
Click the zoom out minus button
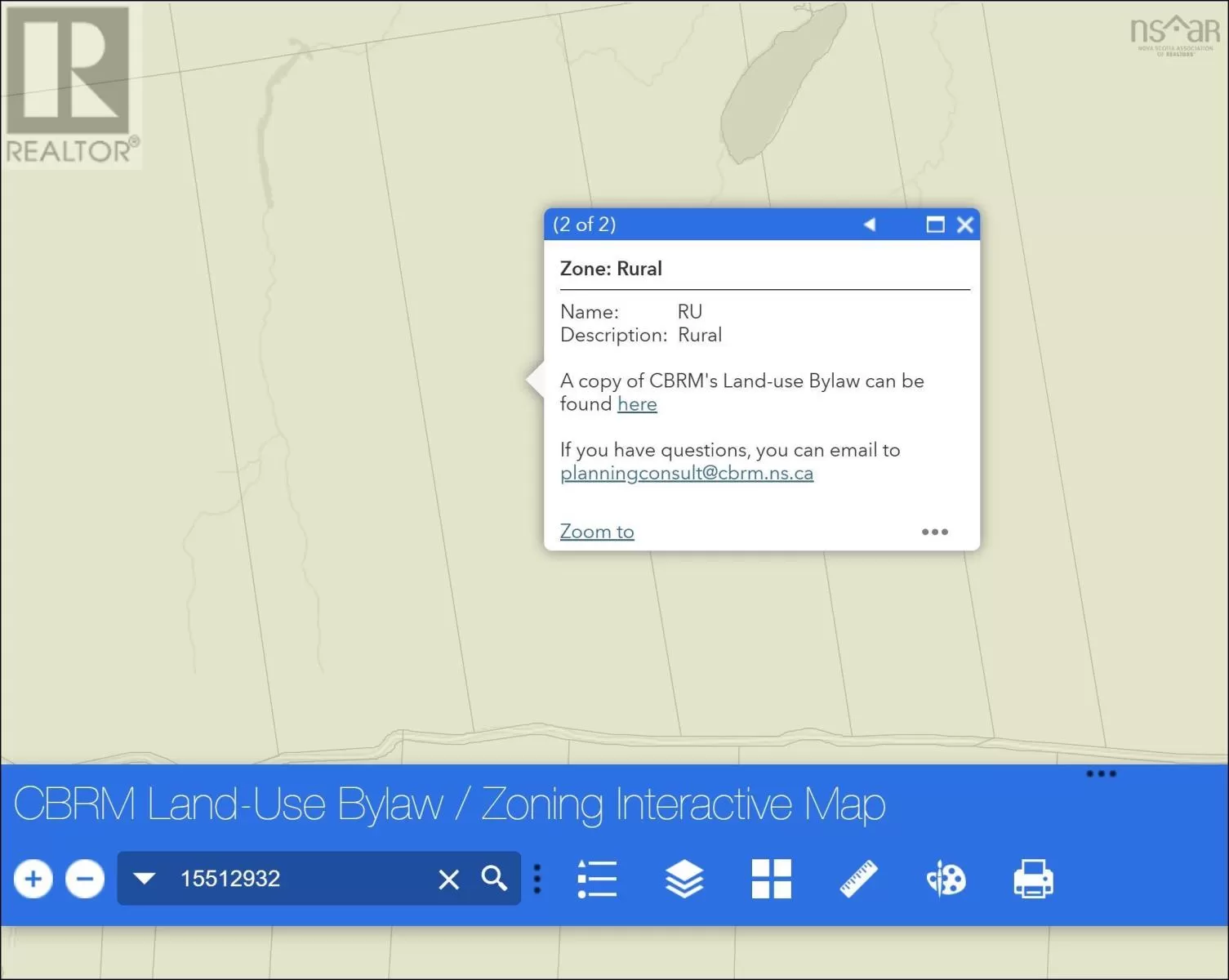click(x=85, y=880)
